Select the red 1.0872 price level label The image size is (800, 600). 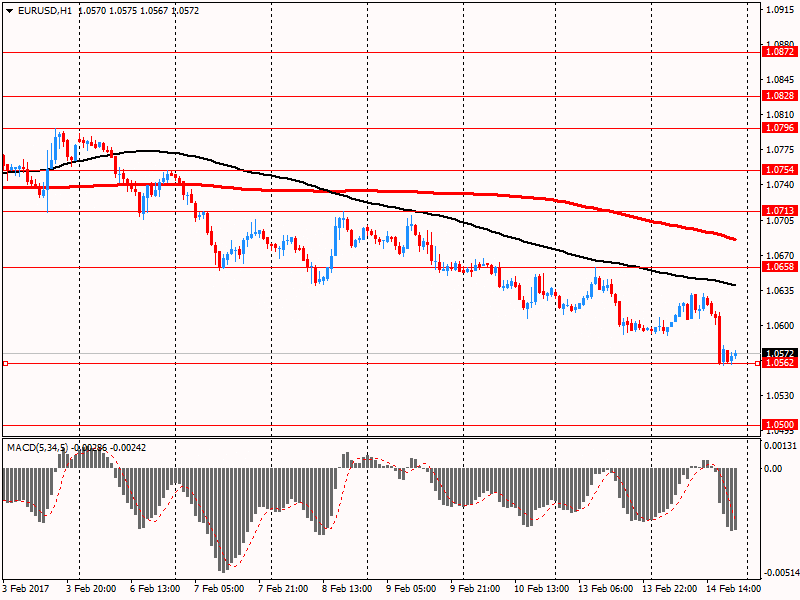click(779, 51)
